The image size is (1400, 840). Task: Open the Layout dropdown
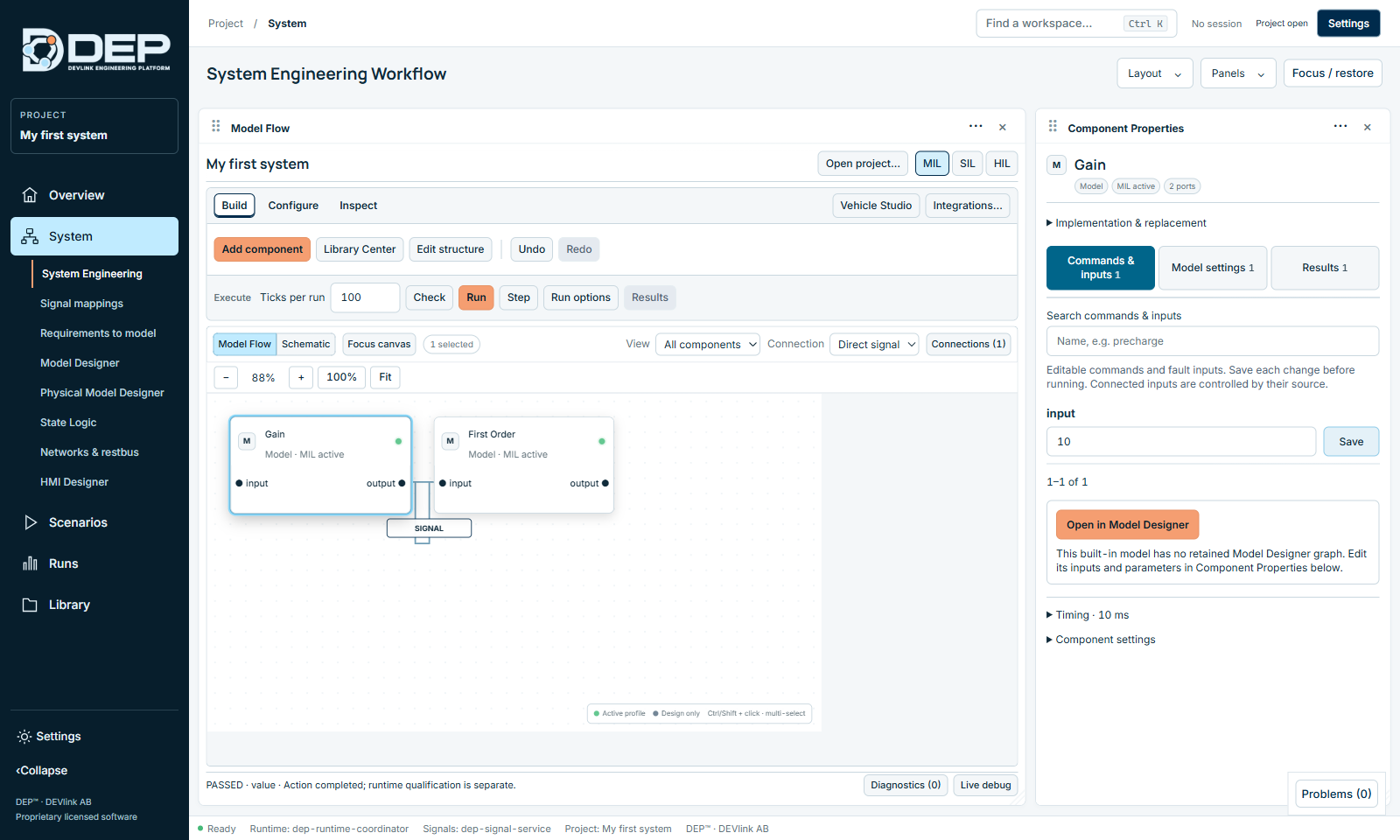tap(1155, 73)
